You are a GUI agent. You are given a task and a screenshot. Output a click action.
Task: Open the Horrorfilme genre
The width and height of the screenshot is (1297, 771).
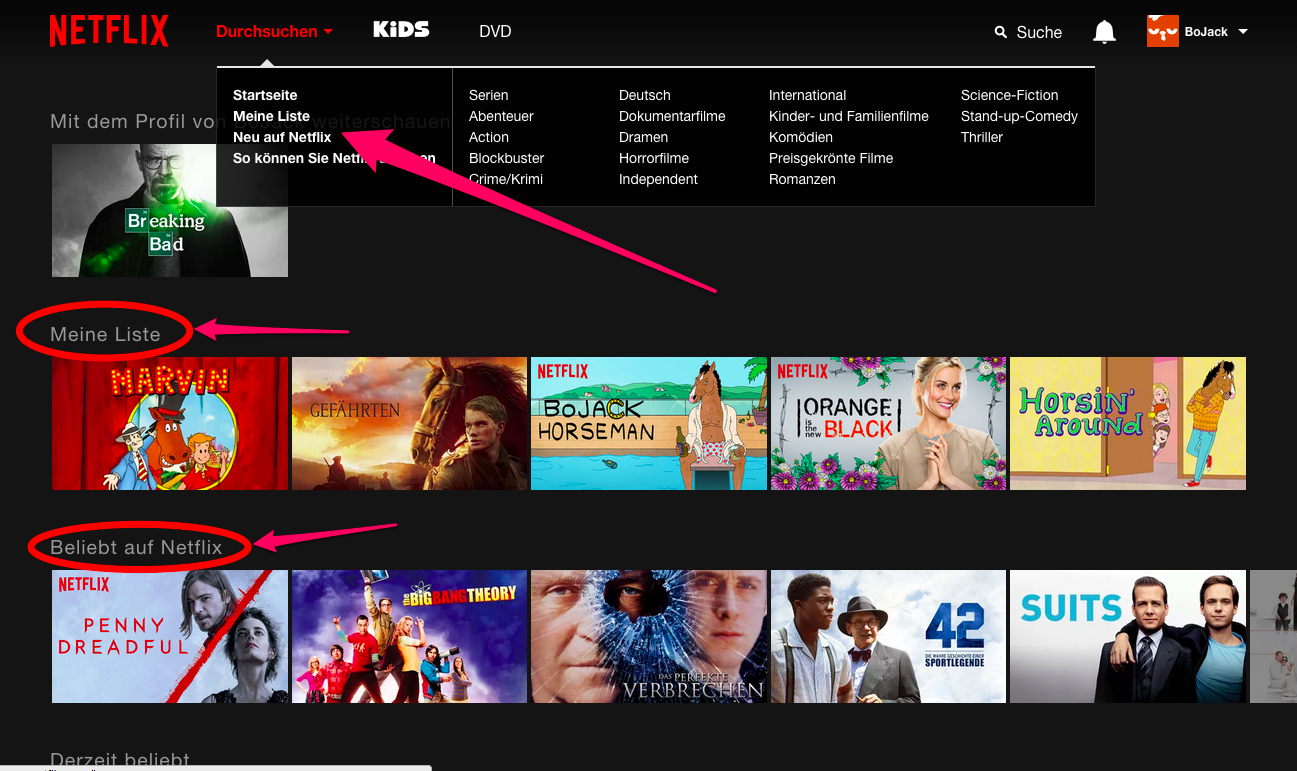tap(653, 158)
